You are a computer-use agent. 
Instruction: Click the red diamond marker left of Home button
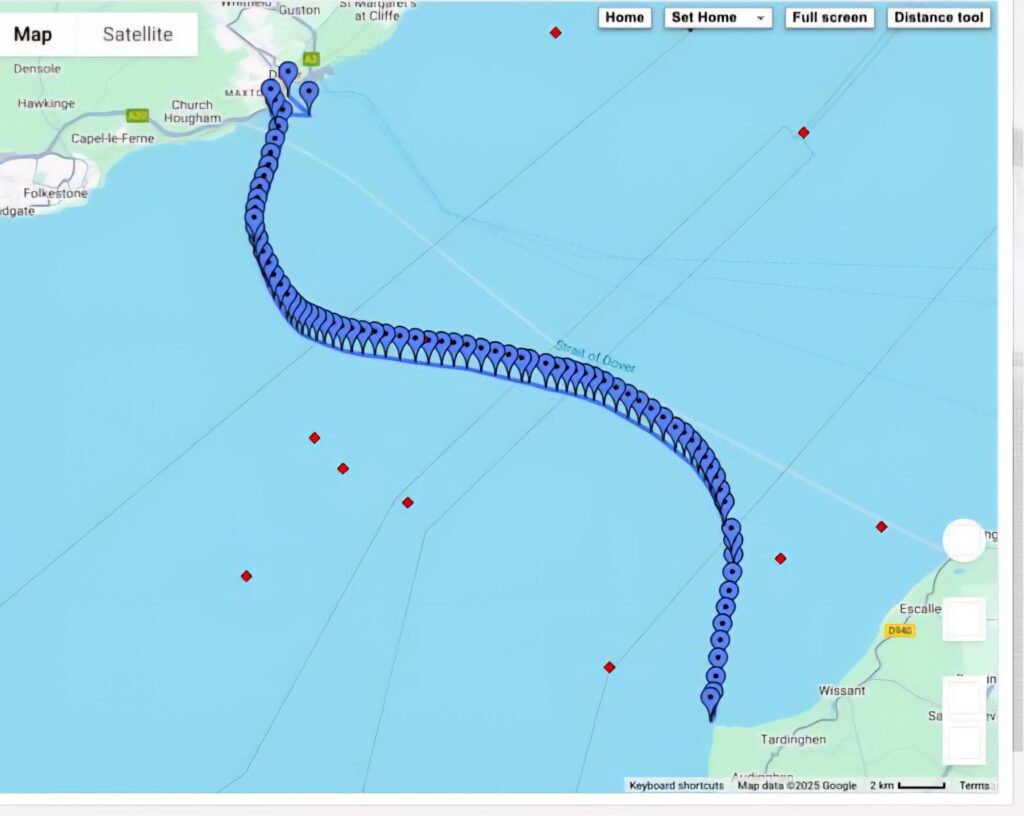pos(555,33)
